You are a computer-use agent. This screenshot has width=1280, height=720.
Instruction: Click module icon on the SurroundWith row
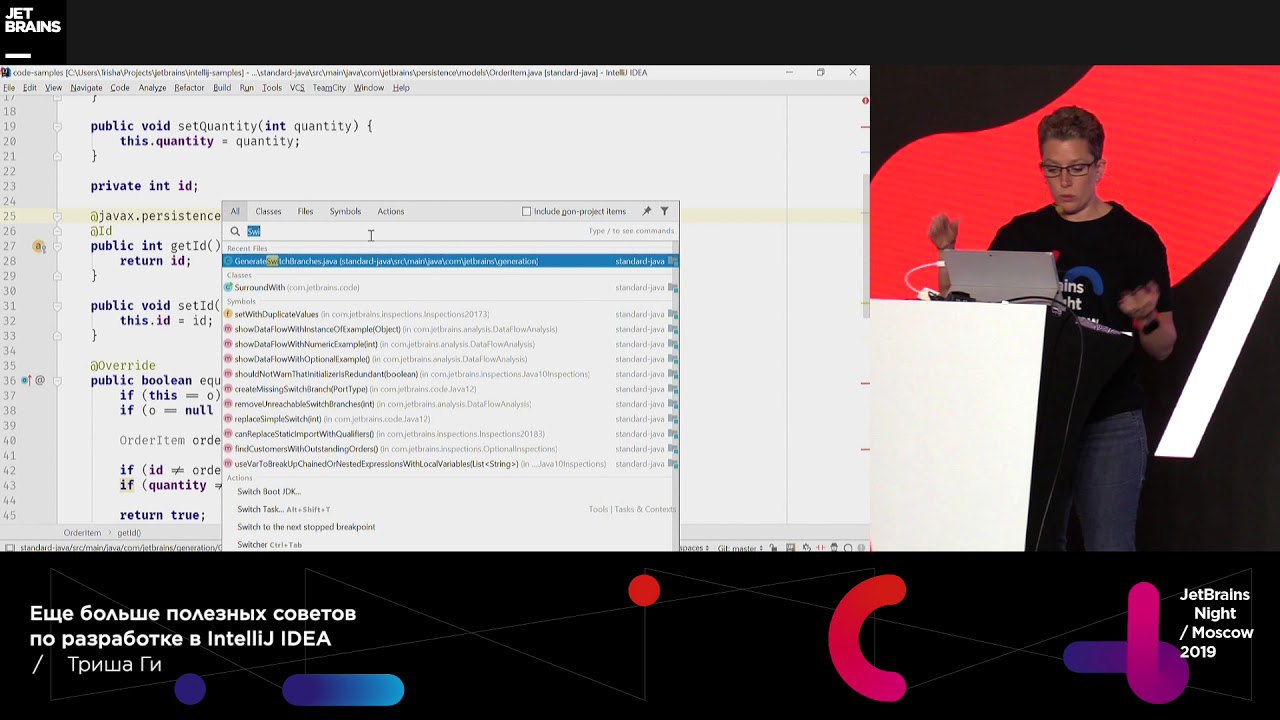click(673, 288)
